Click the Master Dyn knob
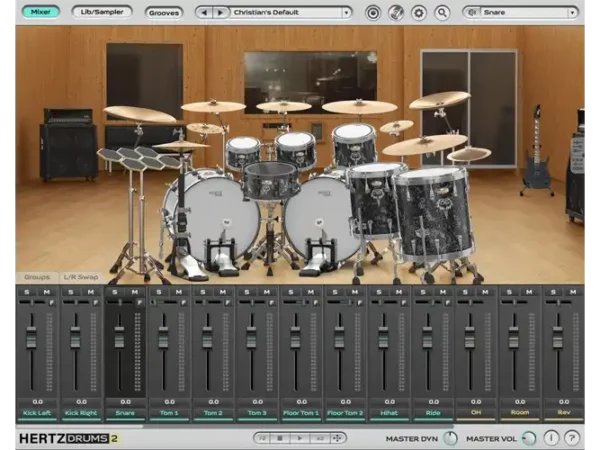This screenshot has height=450, width=600. (x=450, y=439)
